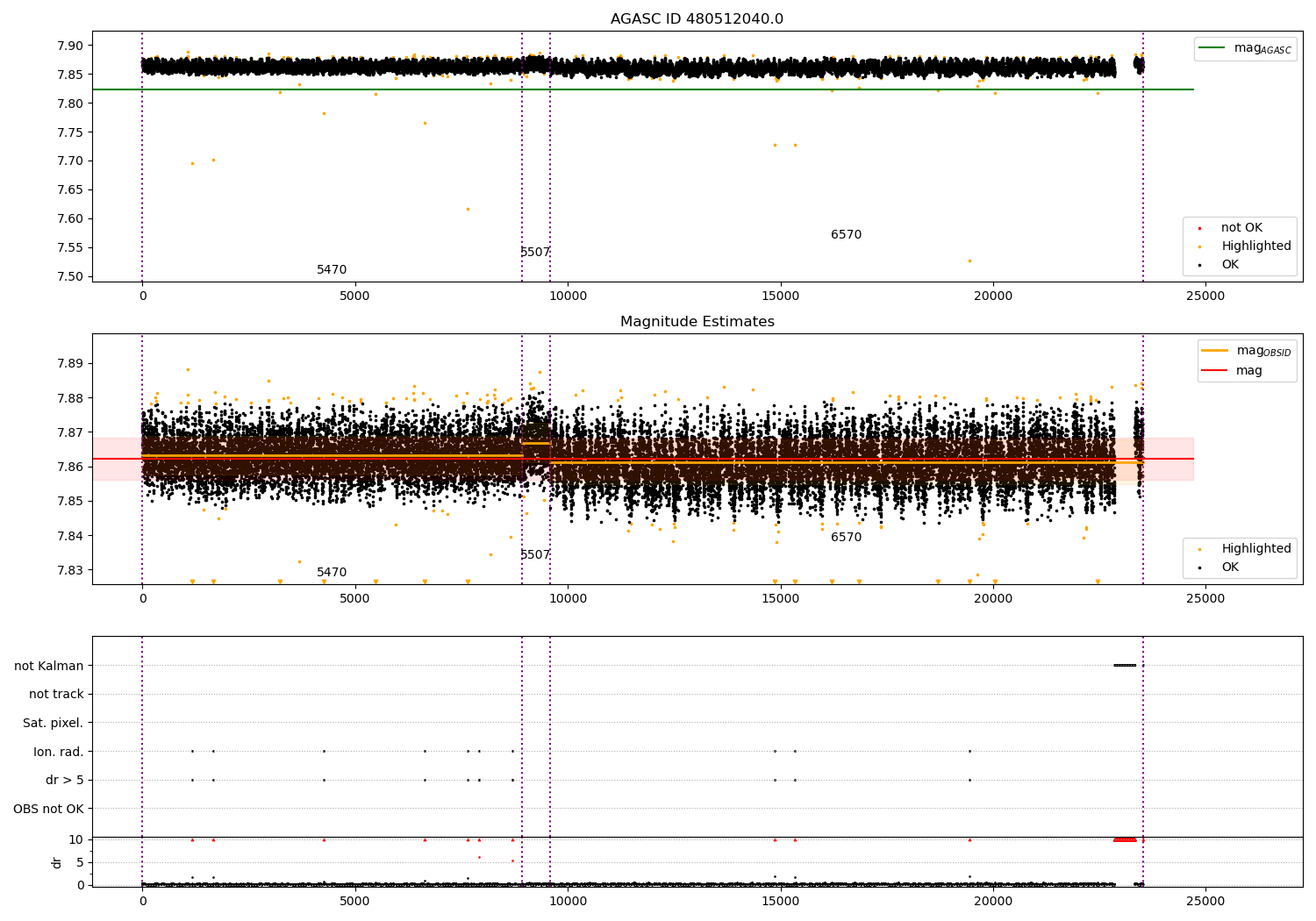The image size is (1316, 921).
Task: Click the 7.50 y-tick label in top panel
Action: [71, 277]
